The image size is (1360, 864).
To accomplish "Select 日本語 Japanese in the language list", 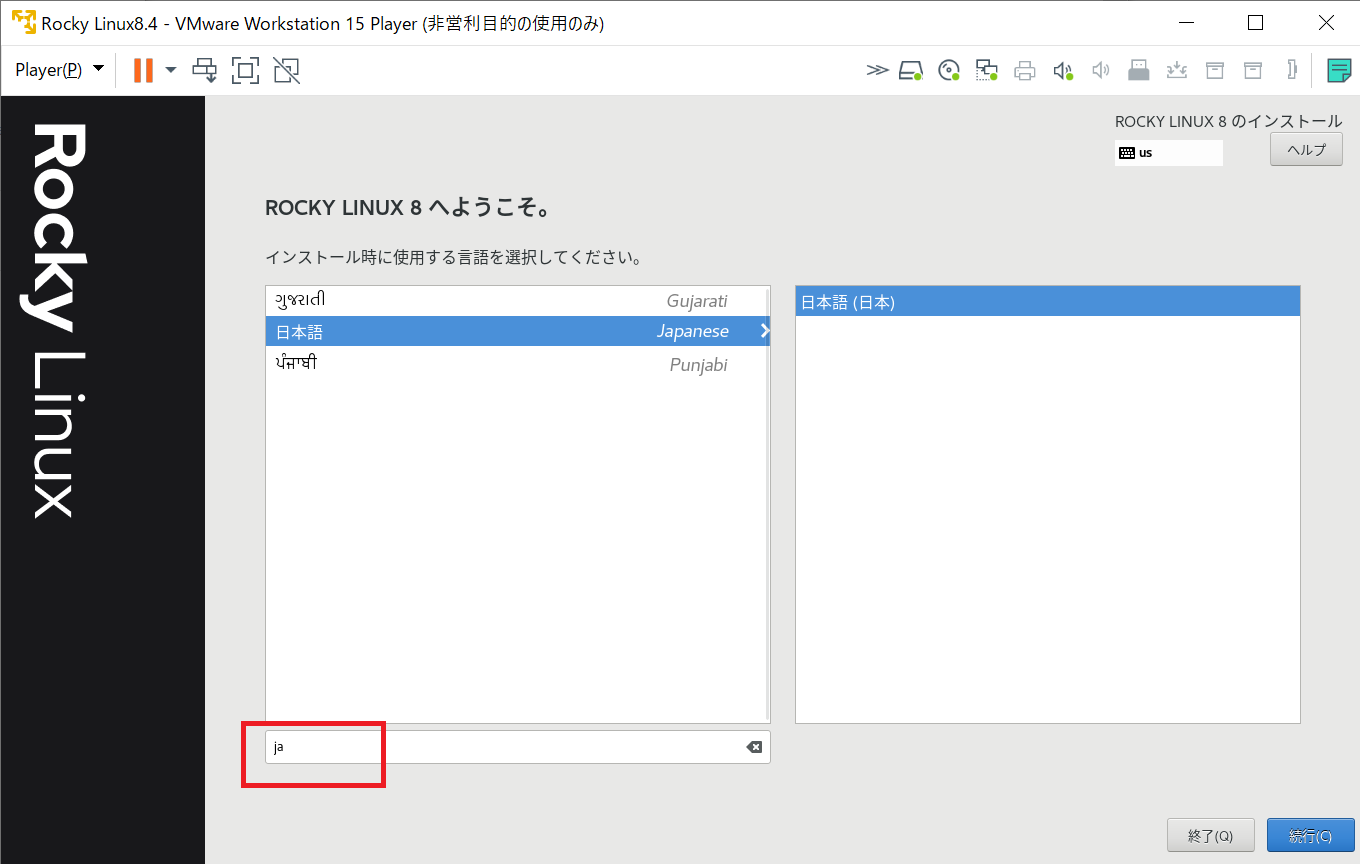I will [517, 331].
